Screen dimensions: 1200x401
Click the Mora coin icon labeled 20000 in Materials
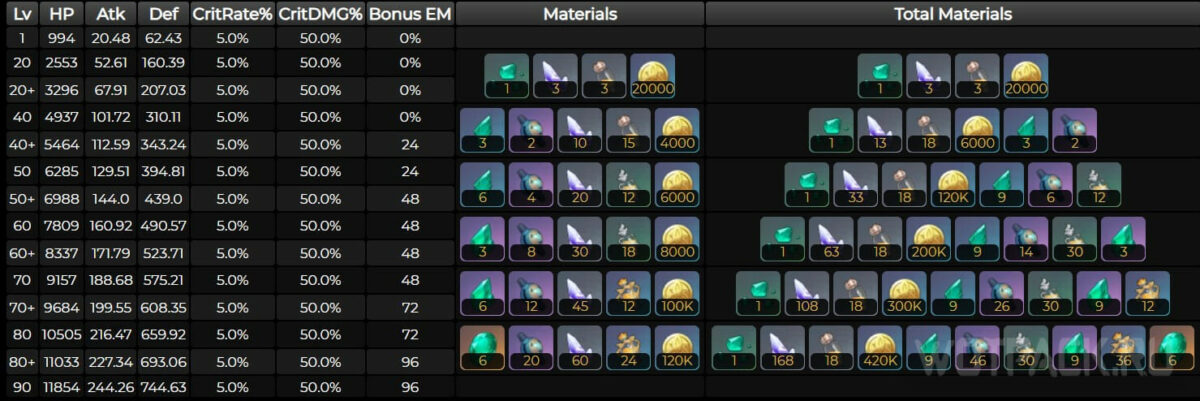coord(652,76)
